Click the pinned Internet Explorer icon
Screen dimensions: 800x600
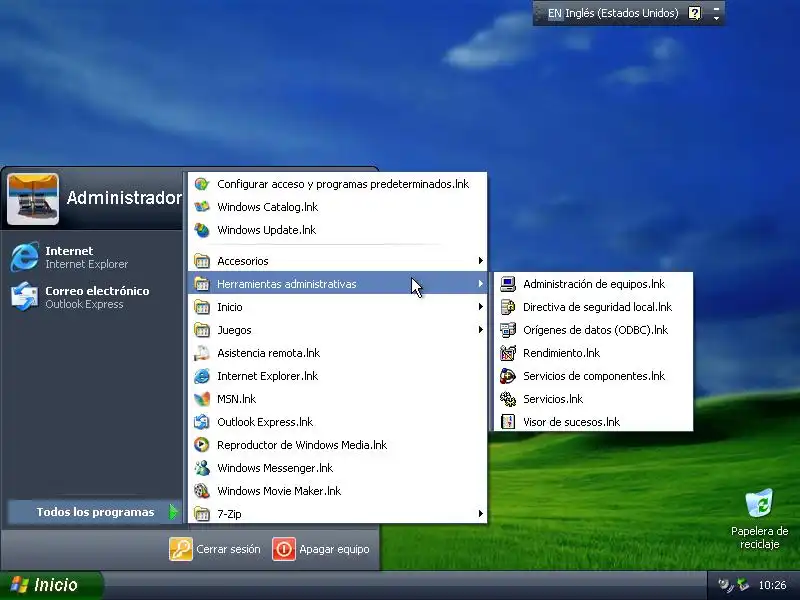[24, 257]
